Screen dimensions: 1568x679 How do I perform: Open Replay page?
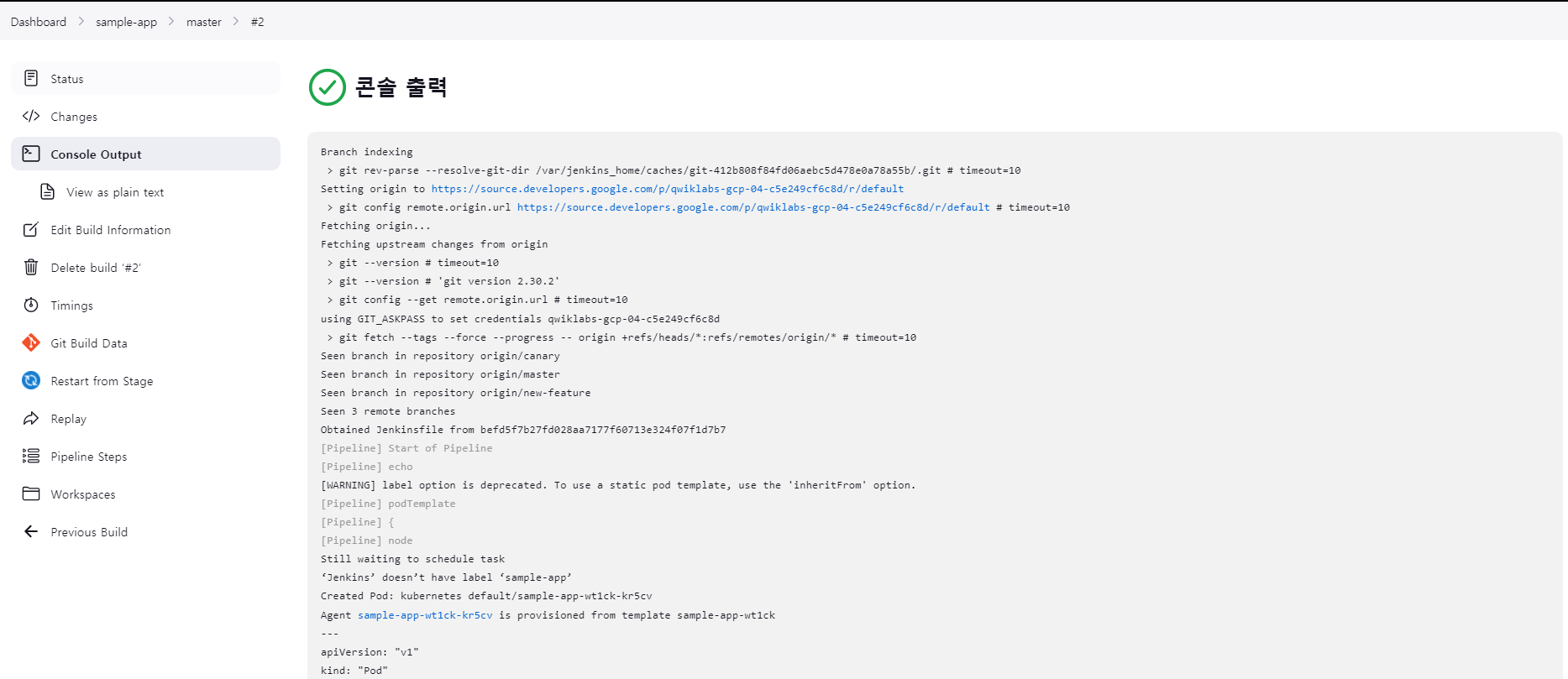click(145, 418)
